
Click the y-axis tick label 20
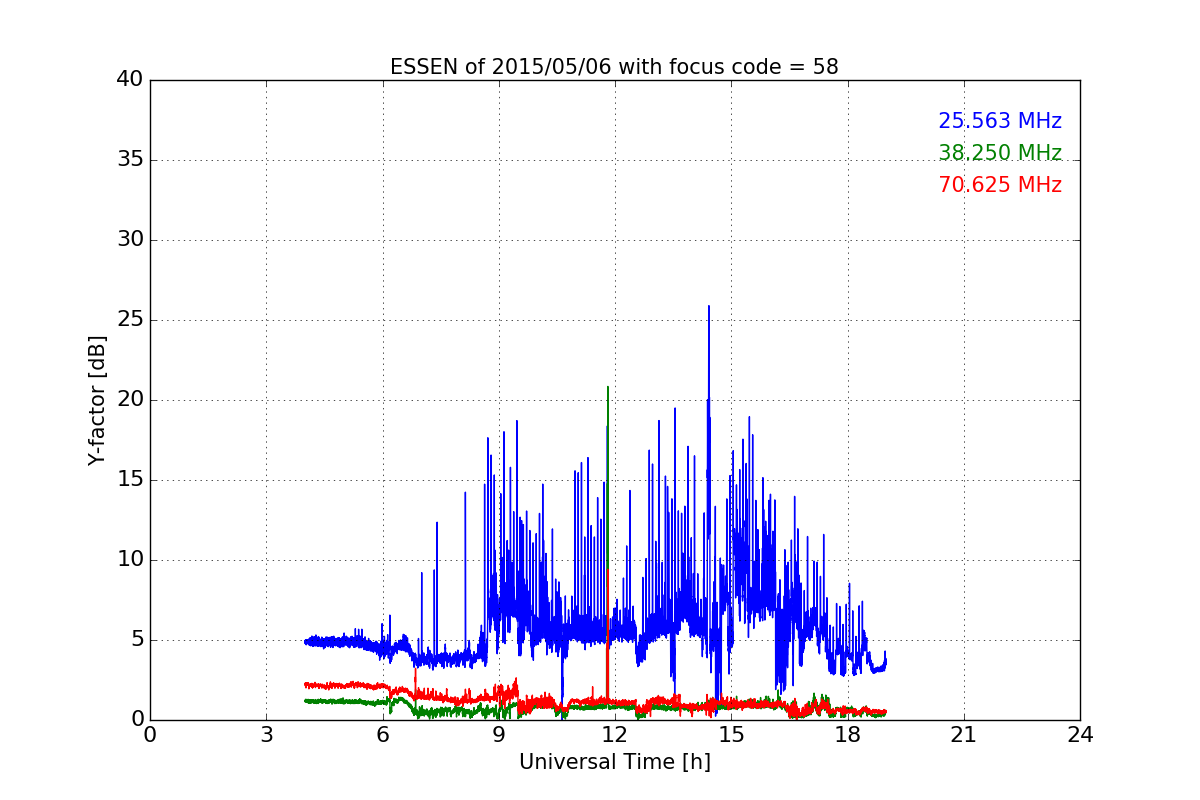(x=129, y=400)
